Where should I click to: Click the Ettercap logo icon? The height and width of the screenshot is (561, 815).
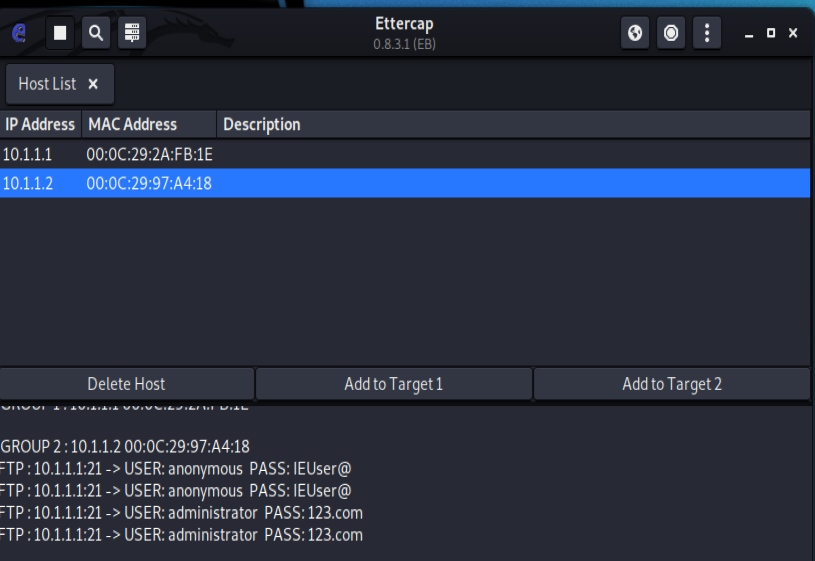pyautogui.click(x=19, y=33)
